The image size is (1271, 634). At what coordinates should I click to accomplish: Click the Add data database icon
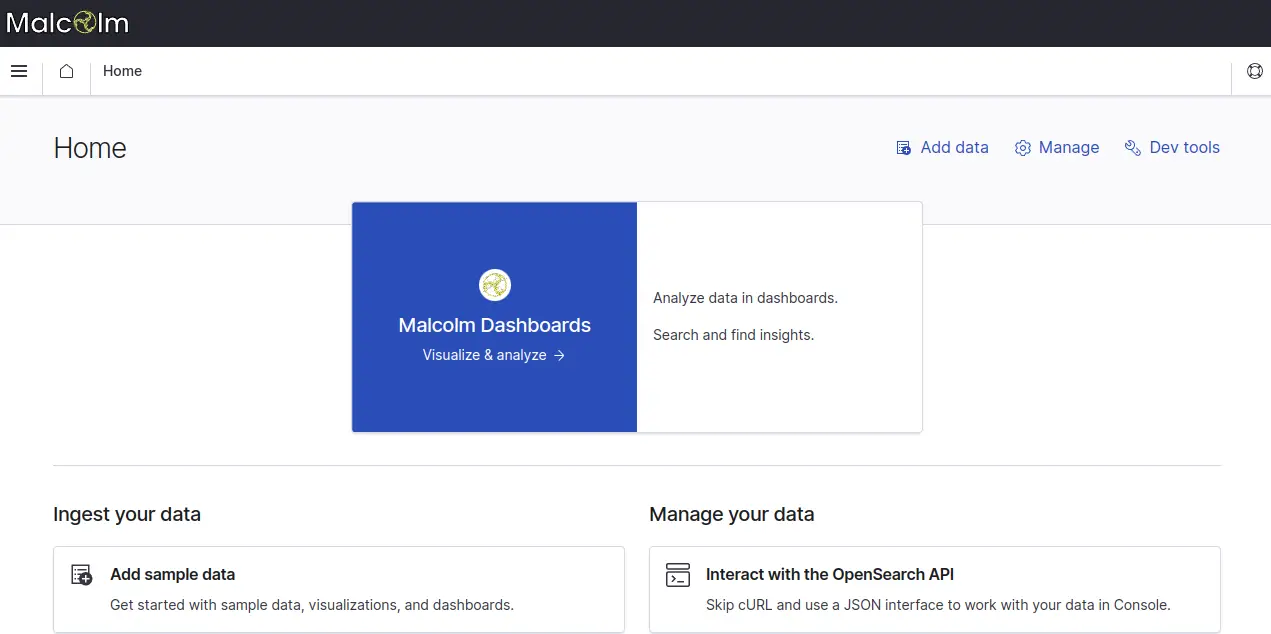(x=903, y=148)
